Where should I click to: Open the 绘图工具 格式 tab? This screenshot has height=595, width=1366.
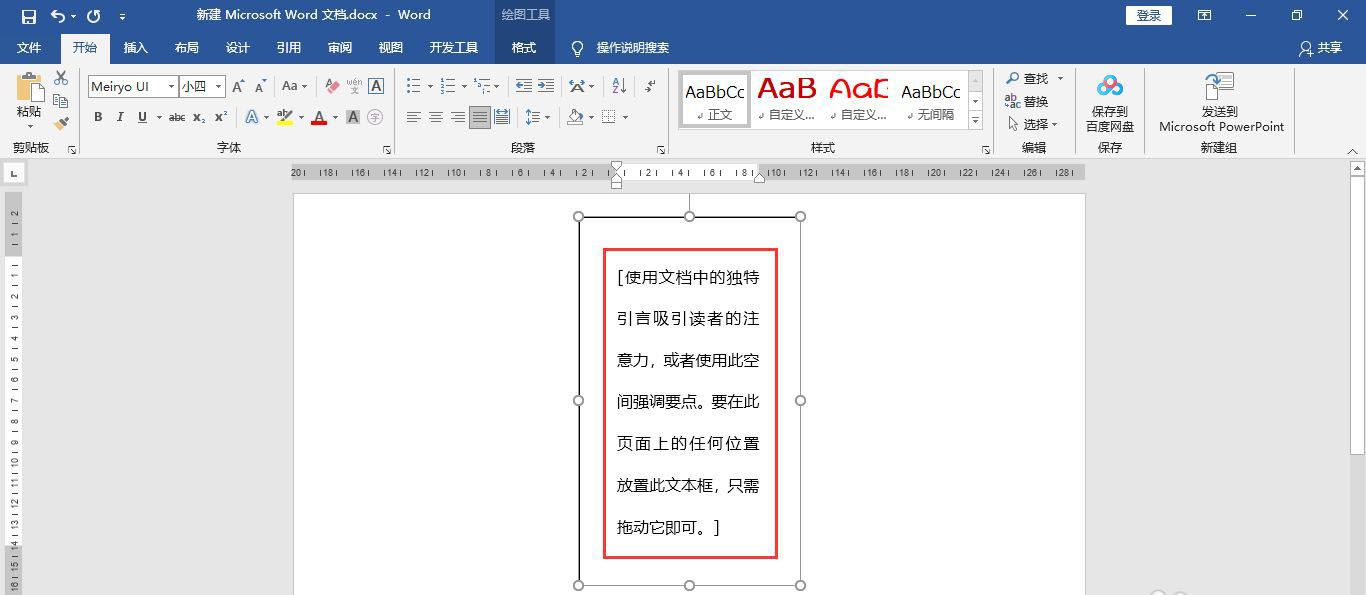coord(526,47)
